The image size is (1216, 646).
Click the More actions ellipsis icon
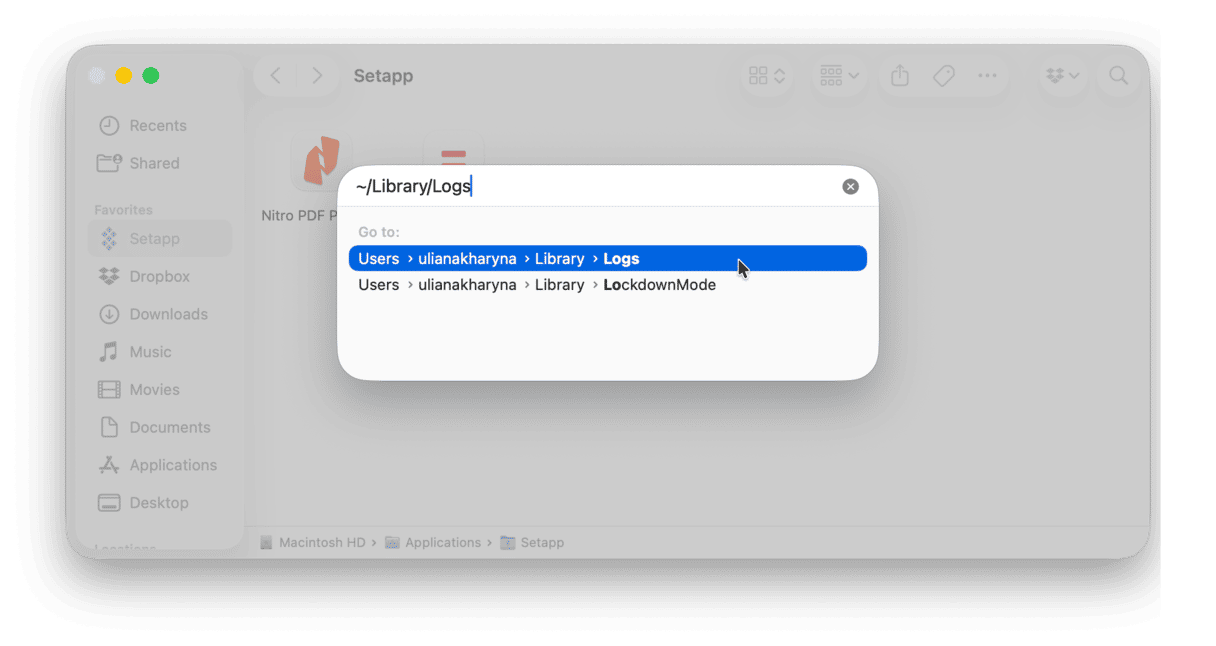(987, 76)
